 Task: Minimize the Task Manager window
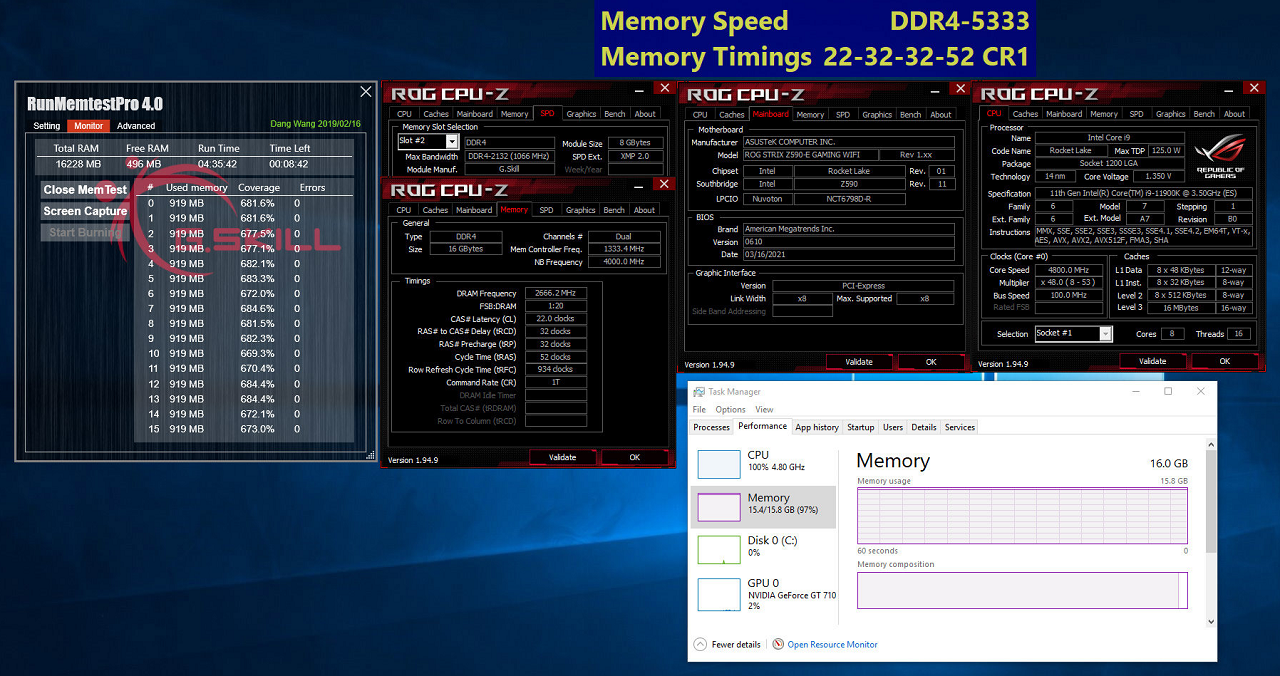pyautogui.click(x=1135, y=392)
